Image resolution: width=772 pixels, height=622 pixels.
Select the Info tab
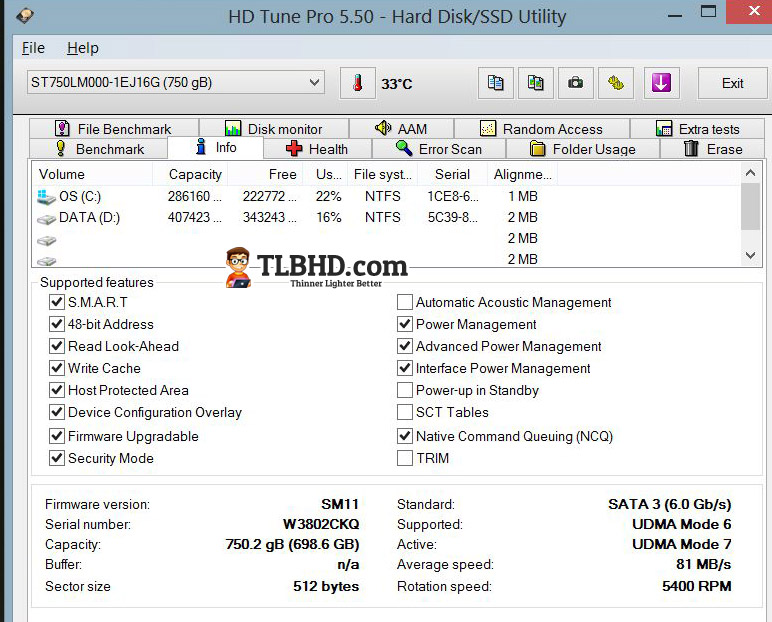click(x=216, y=147)
